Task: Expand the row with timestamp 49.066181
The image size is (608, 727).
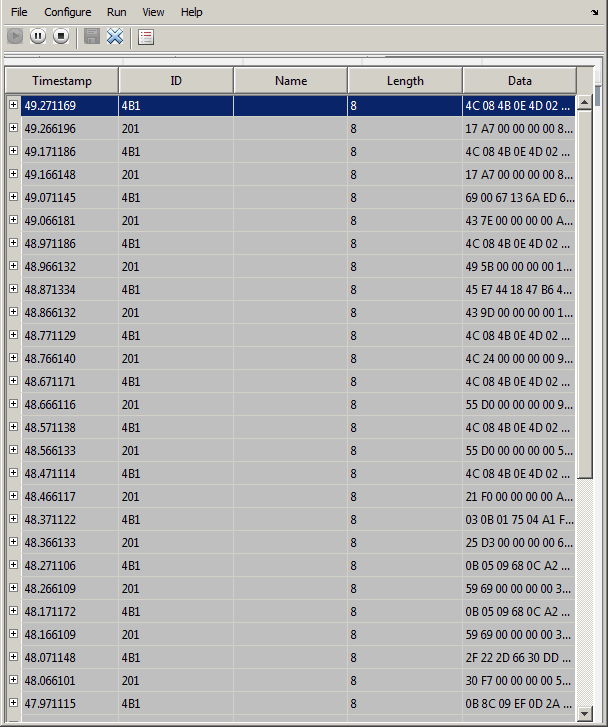Action: click(x=13, y=220)
